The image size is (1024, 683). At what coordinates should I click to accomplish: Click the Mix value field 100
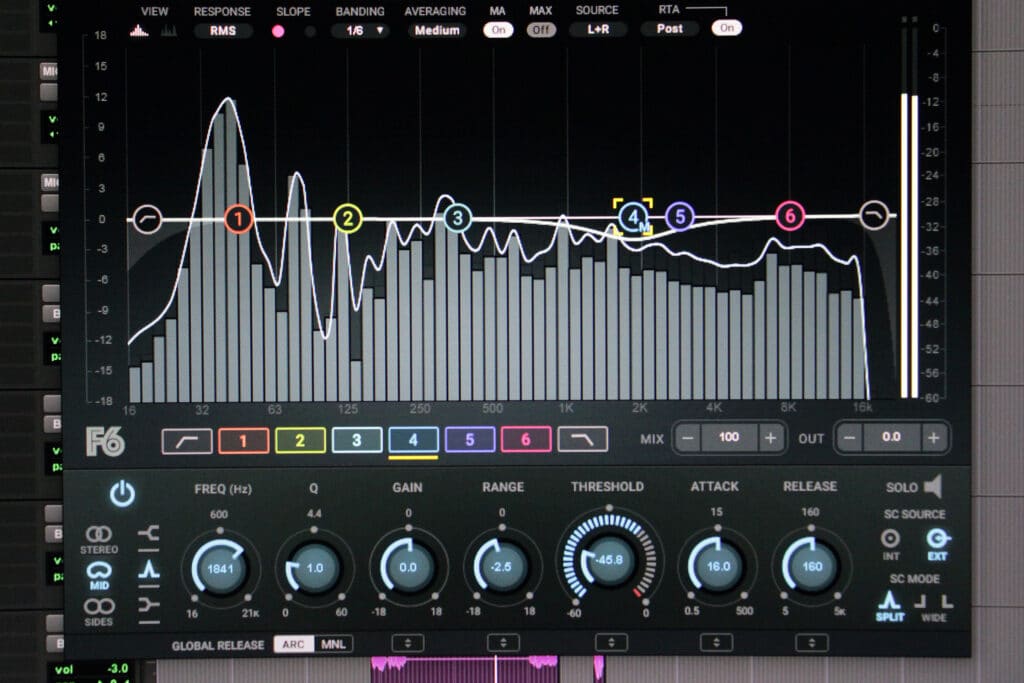(x=729, y=437)
